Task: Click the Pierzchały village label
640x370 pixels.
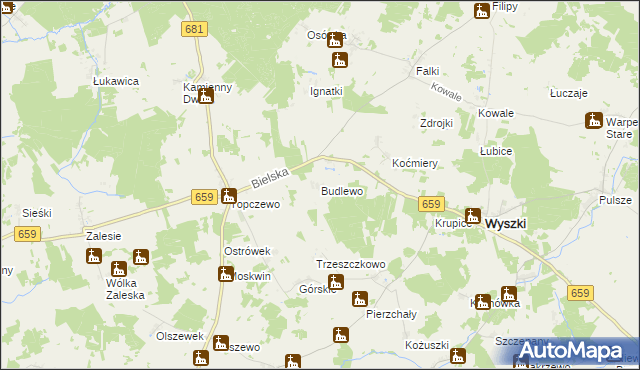Action: click(391, 314)
